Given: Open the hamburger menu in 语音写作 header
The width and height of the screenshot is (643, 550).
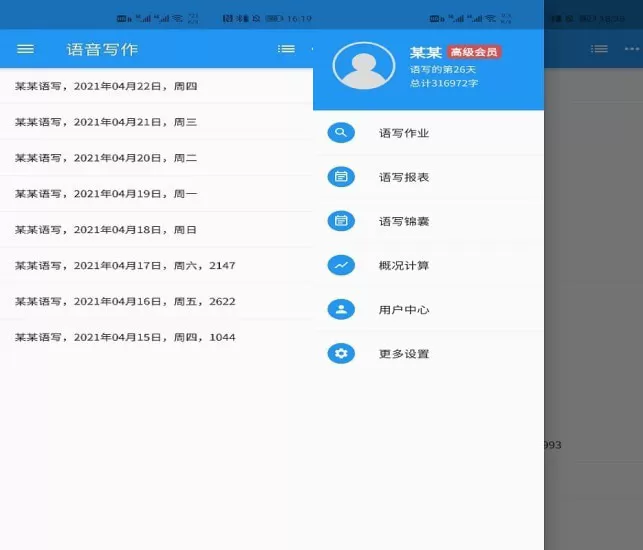Looking at the screenshot, I should point(25,49).
